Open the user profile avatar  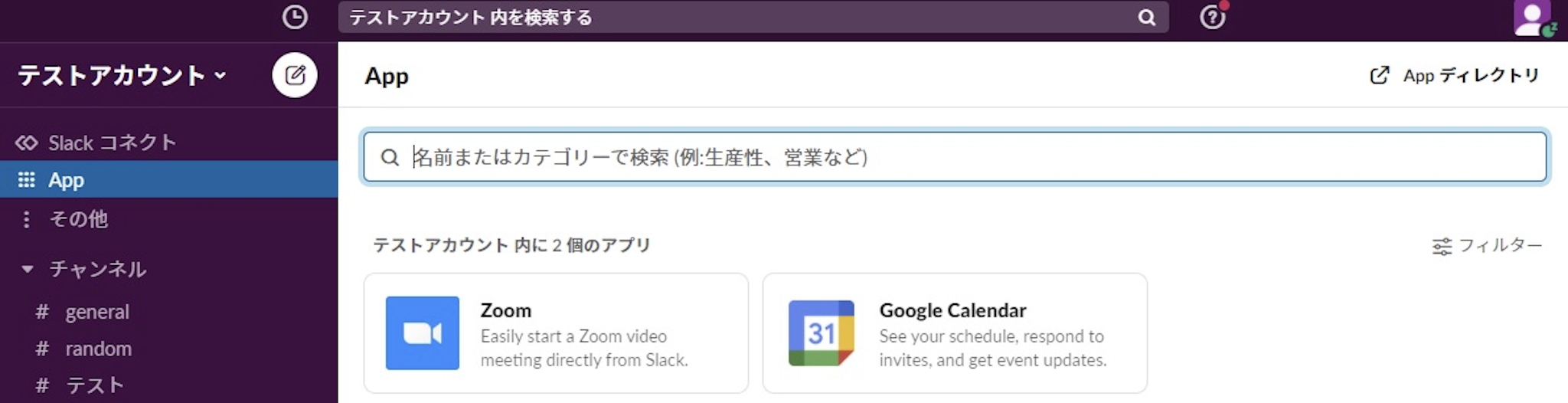coord(1532,18)
